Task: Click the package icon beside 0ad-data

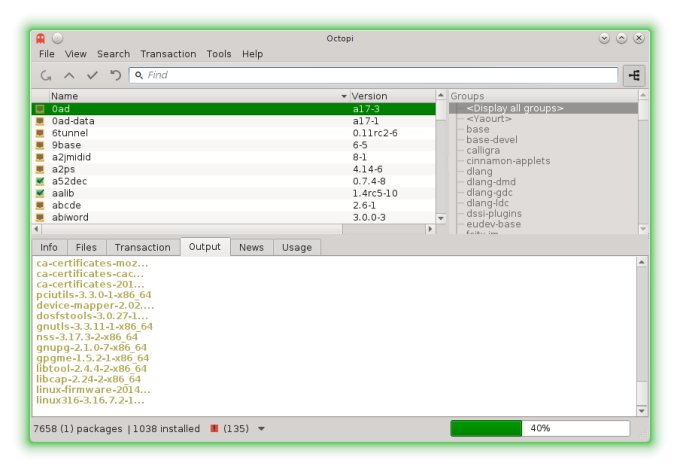Action: pos(40,121)
